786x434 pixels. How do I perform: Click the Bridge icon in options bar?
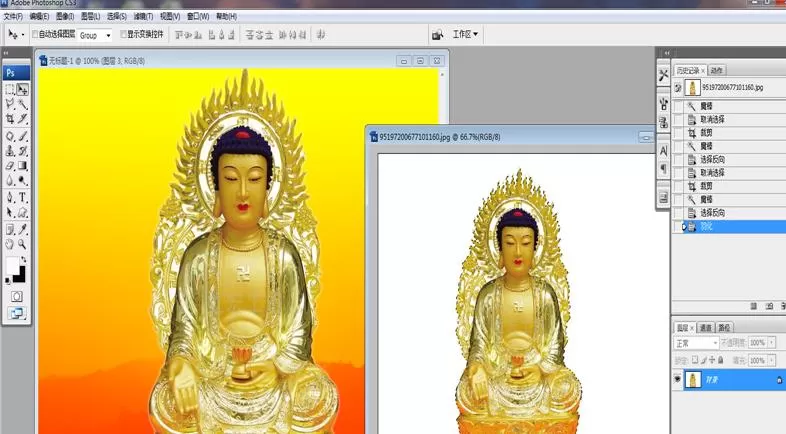[438, 35]
